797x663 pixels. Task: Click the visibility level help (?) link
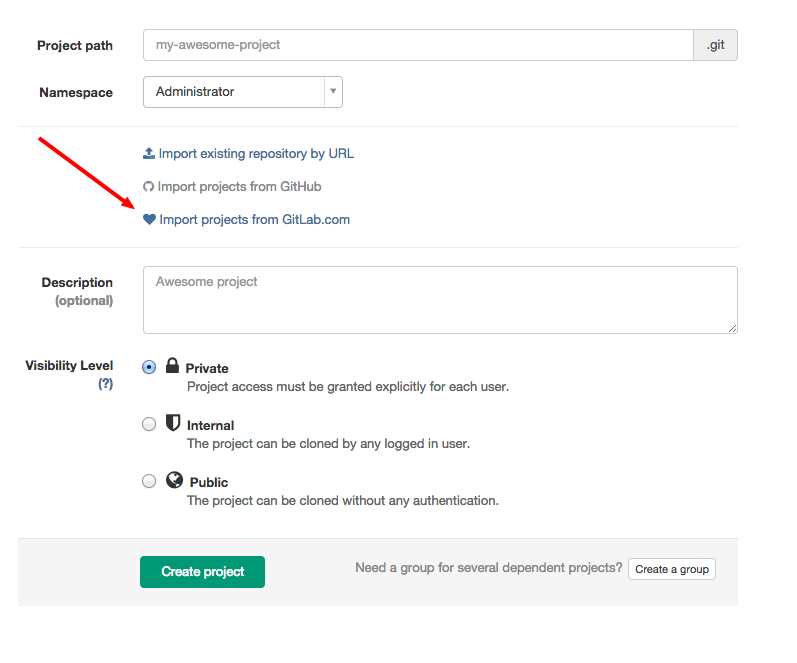(x=105, y=384)
